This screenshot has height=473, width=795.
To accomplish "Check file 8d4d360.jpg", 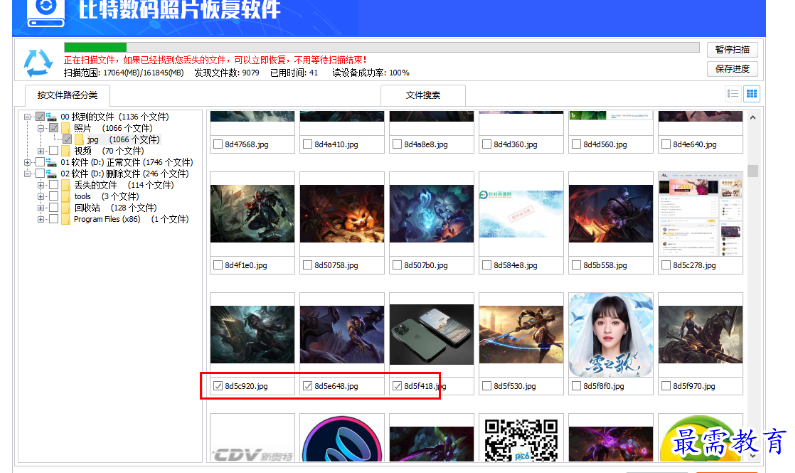I will point(487,144).
